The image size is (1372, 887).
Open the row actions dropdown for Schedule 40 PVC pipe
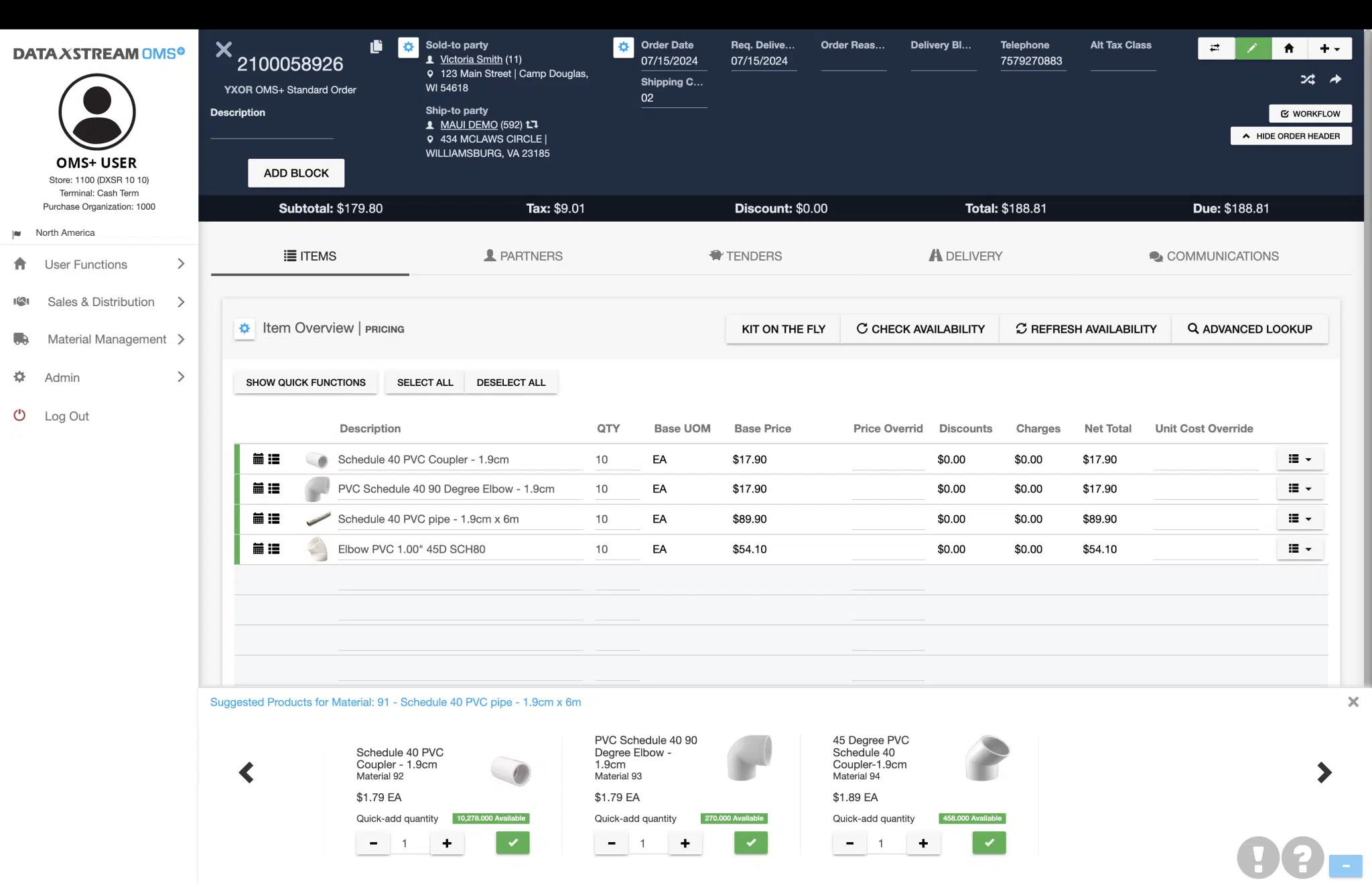(x=1299, y=519)
